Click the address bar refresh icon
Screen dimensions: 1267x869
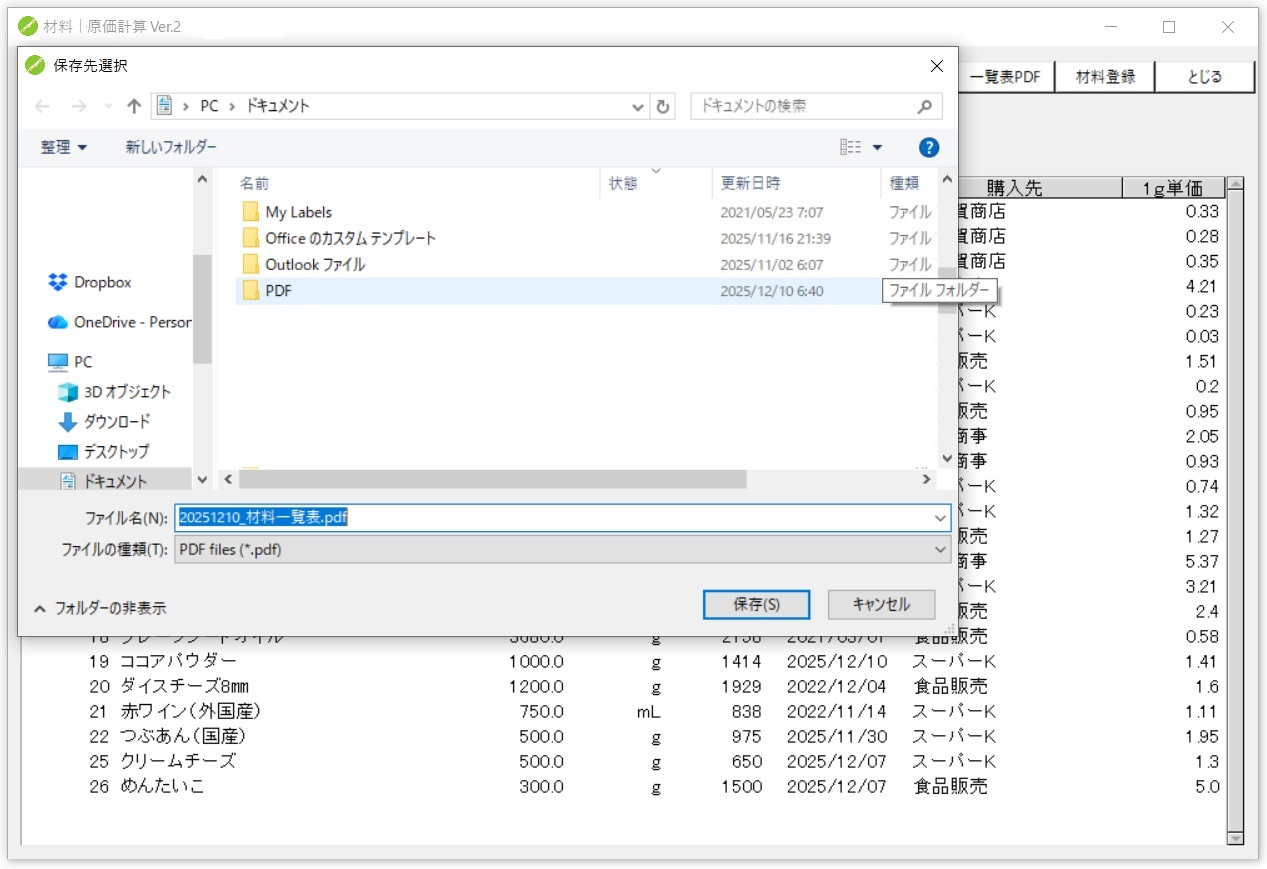(x=662, y=106)
